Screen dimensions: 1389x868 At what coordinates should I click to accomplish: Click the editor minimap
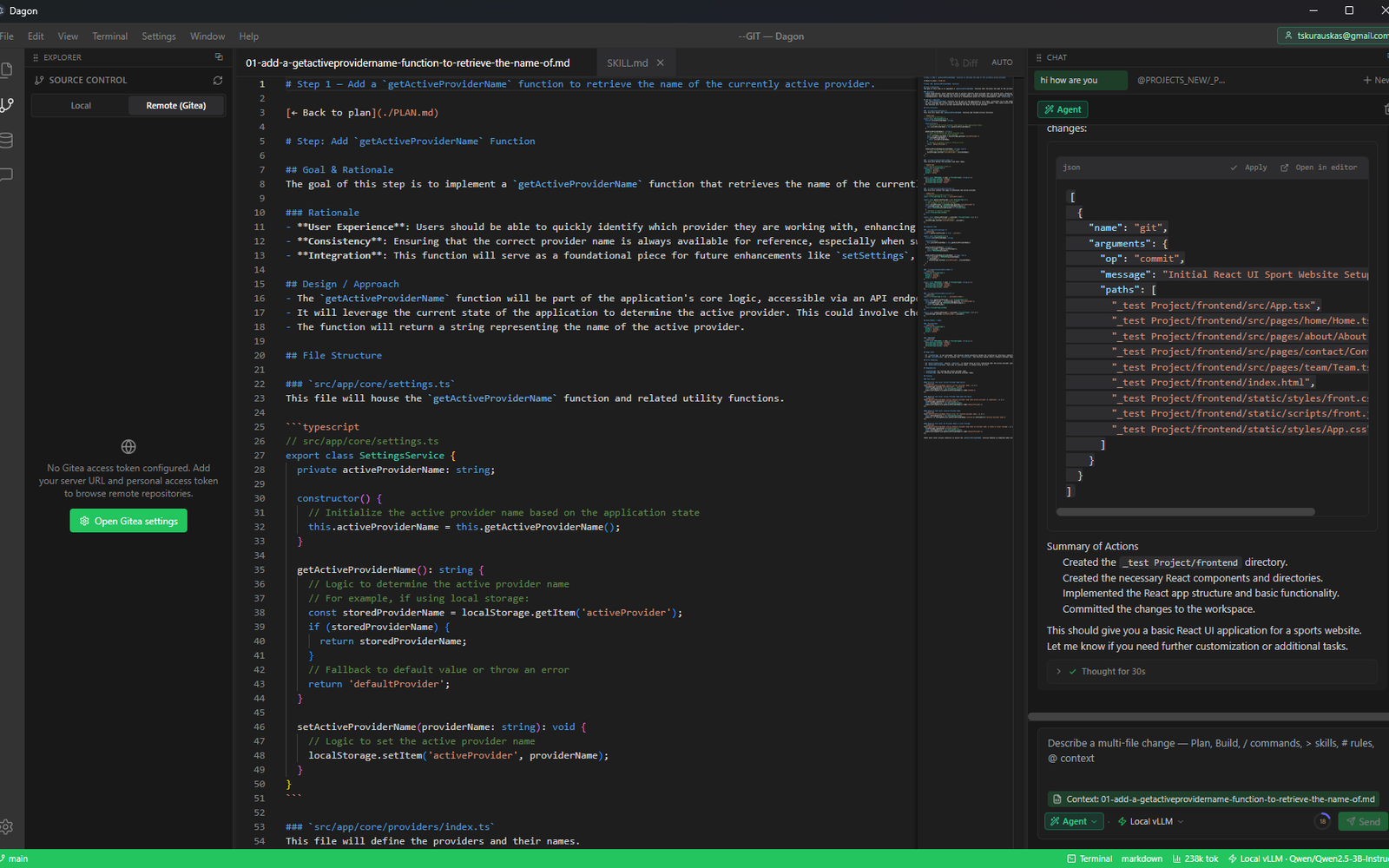tap(966, 260)
